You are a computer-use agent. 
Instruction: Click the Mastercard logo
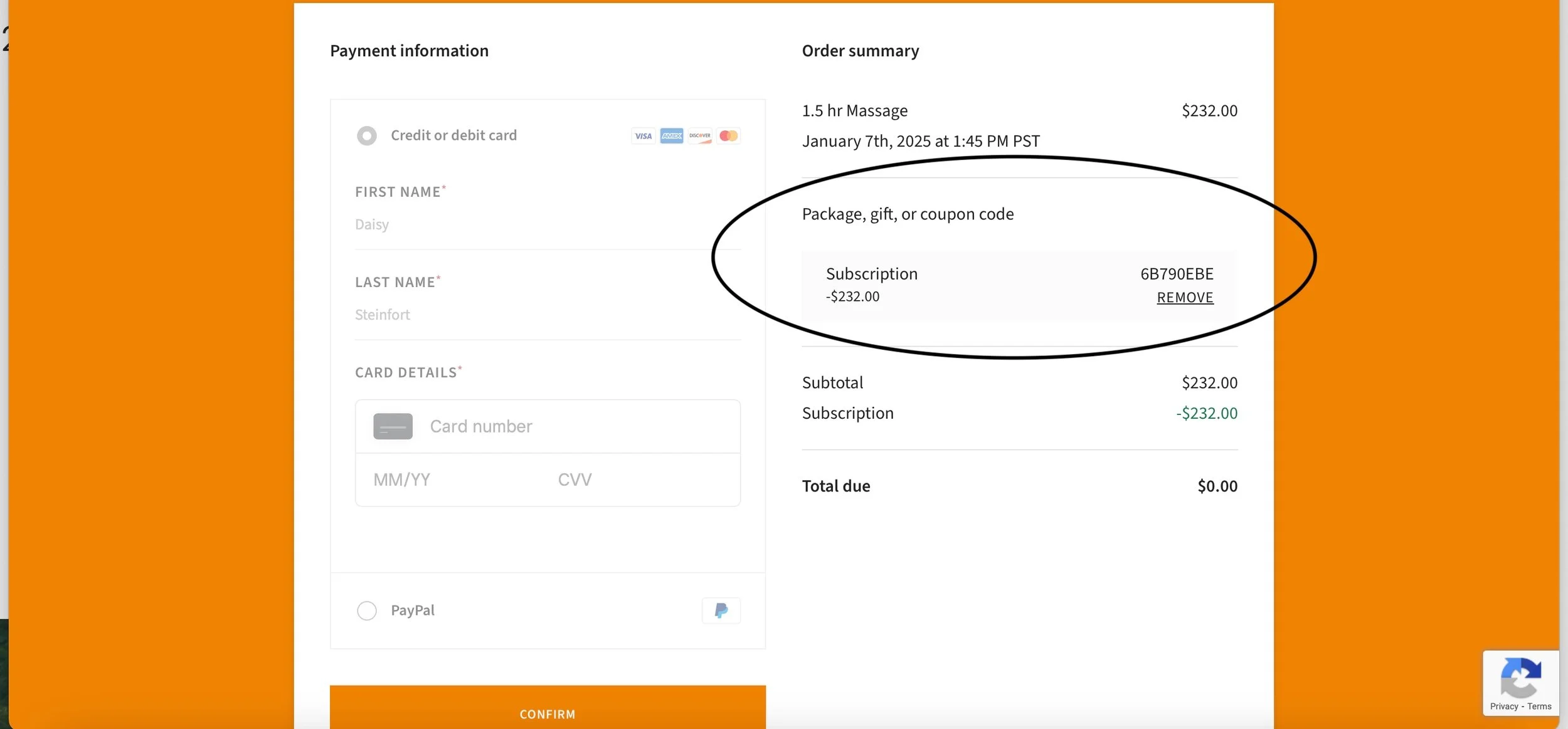pyautogui.click(x=728, y=136)
